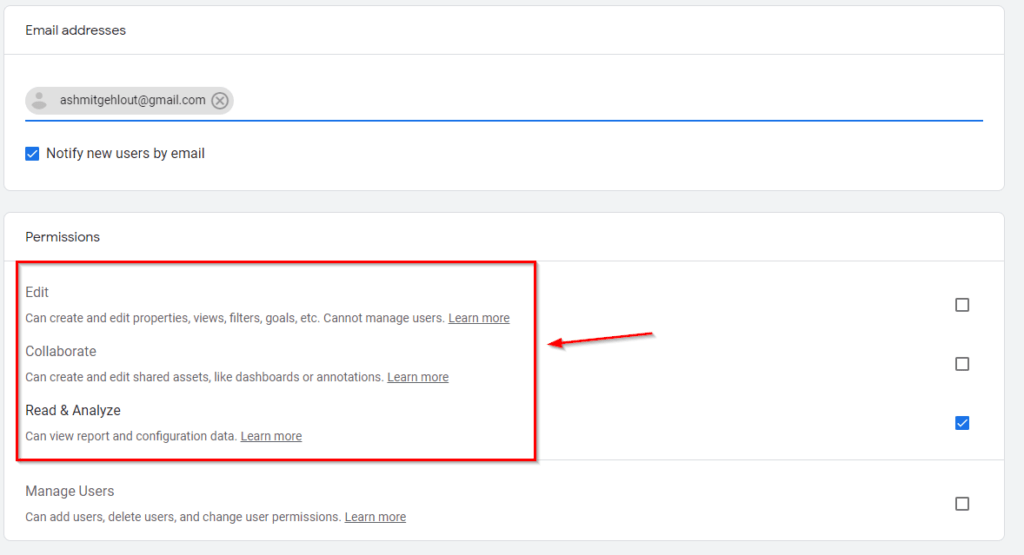1024x555 pixels.
Task: Enable the Collaborate permission checkbox
Action: (x=962, y=364)
